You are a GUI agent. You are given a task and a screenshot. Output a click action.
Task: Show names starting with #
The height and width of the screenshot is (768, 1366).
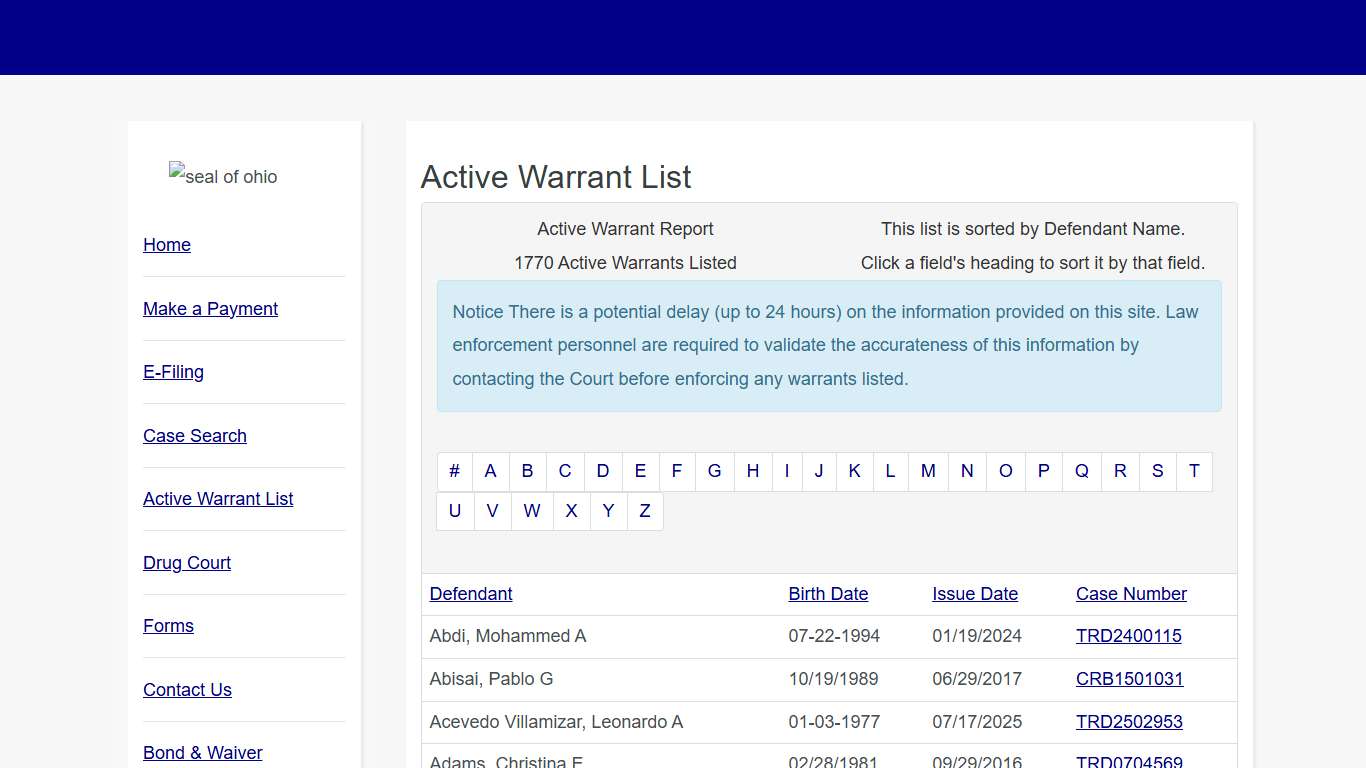click(454, 471)
